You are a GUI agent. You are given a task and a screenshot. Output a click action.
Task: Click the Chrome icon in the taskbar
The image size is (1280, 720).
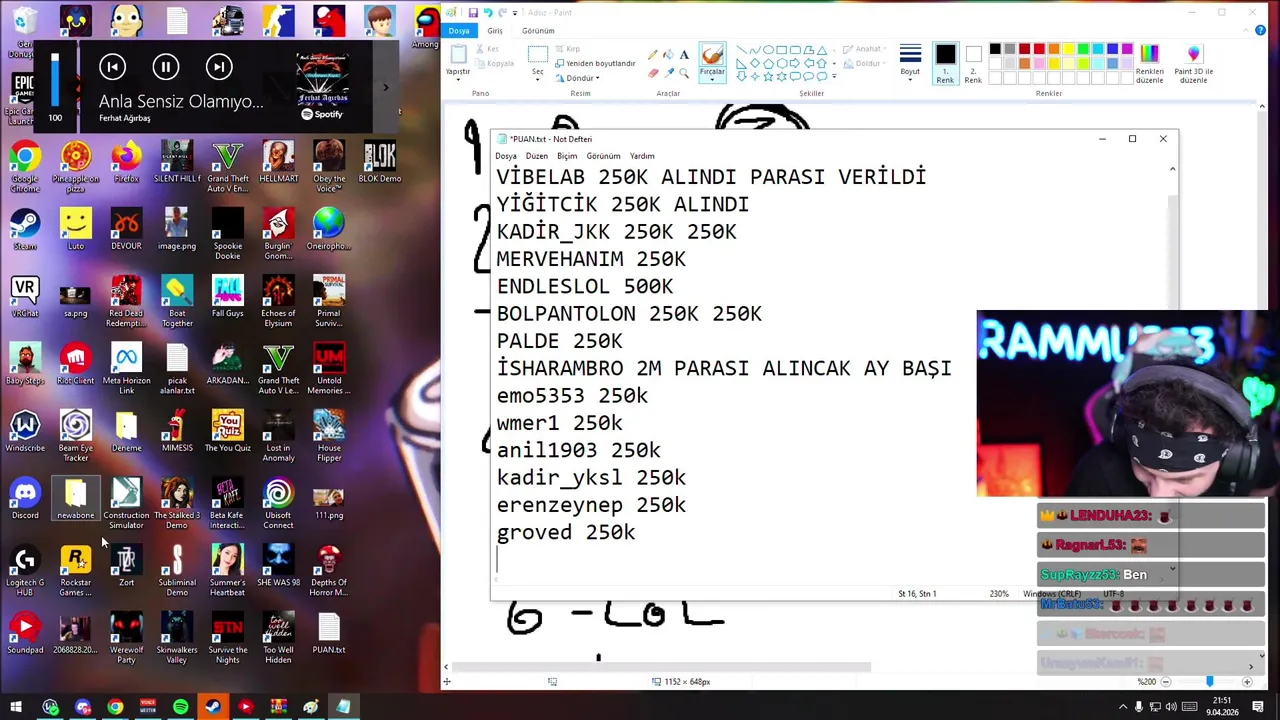[x=115, y=707]
